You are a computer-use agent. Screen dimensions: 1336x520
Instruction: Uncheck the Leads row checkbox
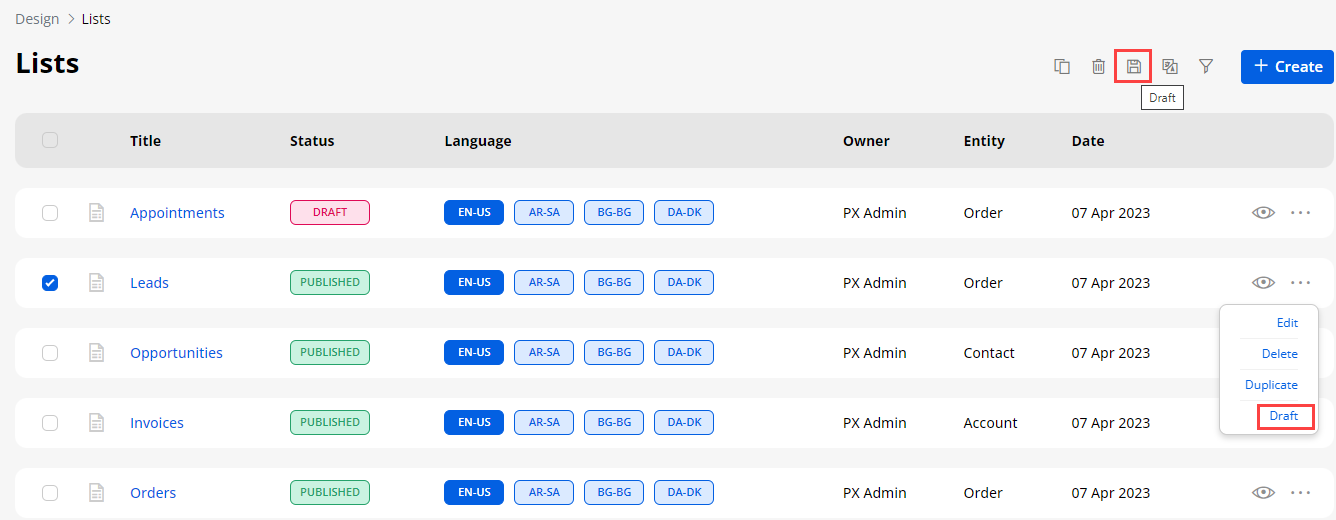tap(50, 283)
